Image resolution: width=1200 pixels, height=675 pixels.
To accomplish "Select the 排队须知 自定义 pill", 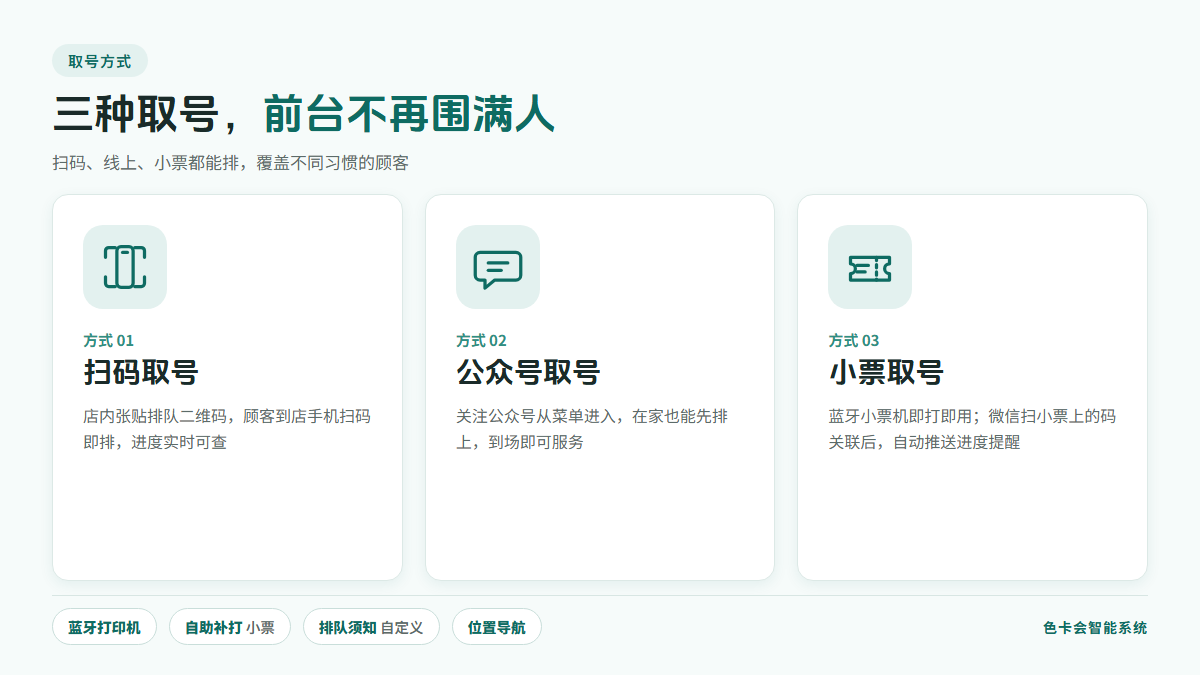I will (371, 627).
